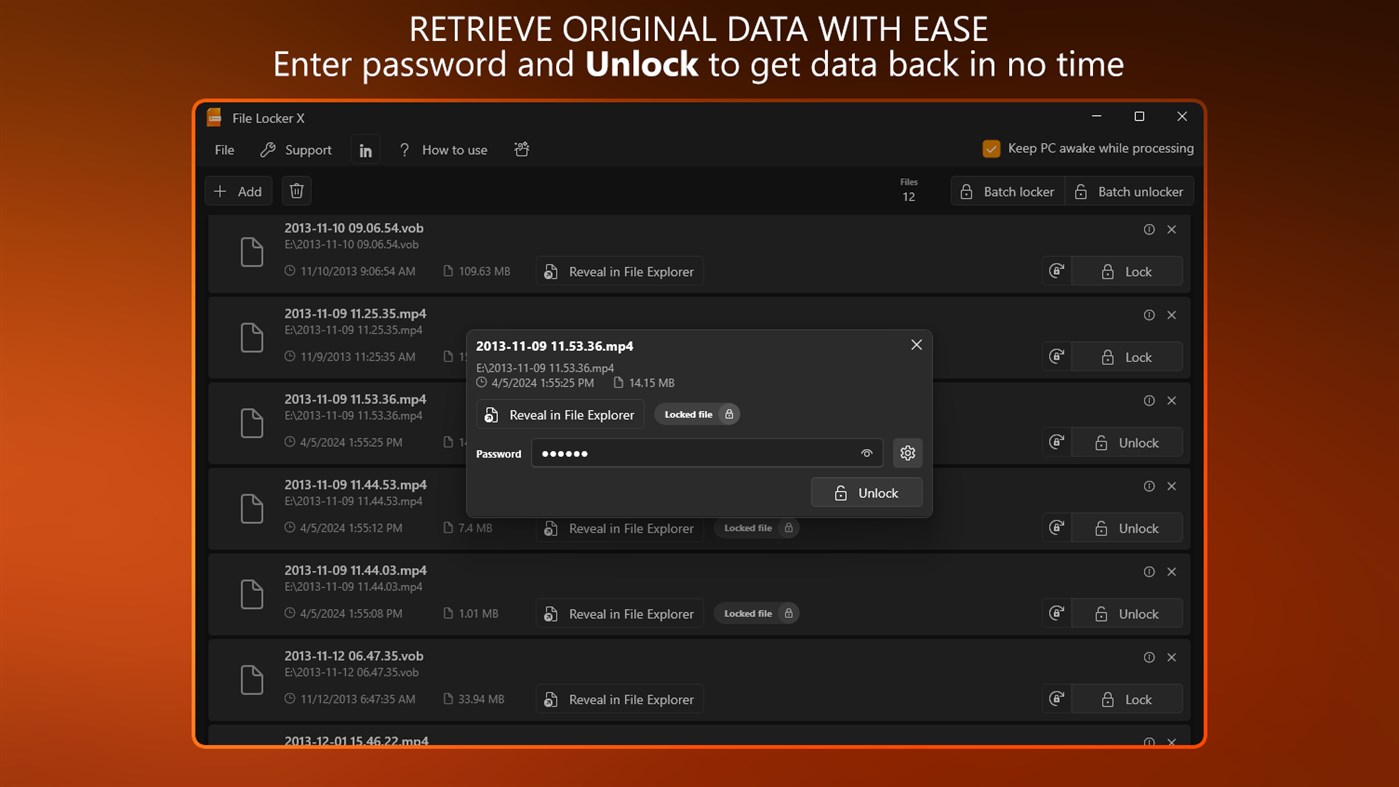
Task: Open password options with the gear icon
Action: (907, 452)
